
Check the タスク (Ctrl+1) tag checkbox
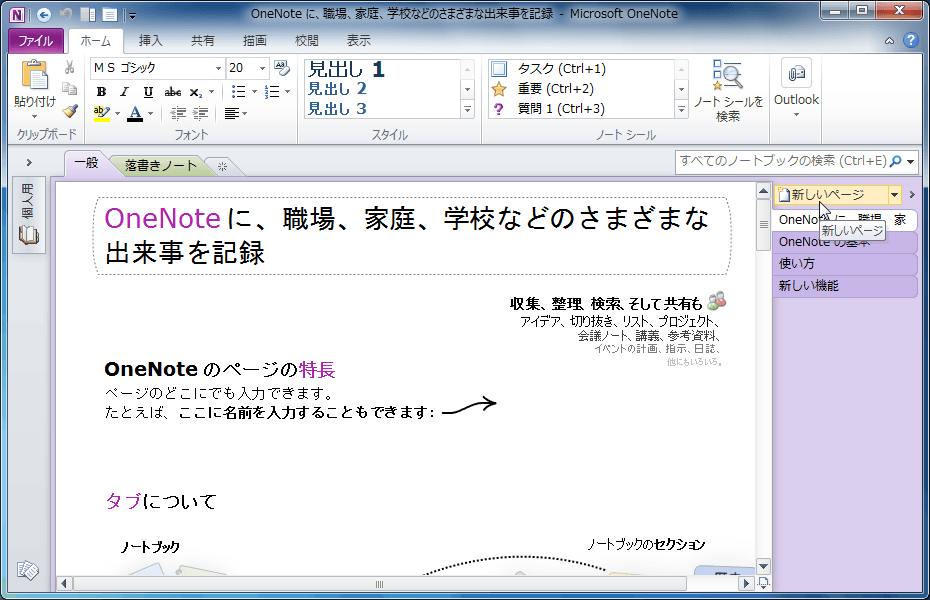coord(499,69)
